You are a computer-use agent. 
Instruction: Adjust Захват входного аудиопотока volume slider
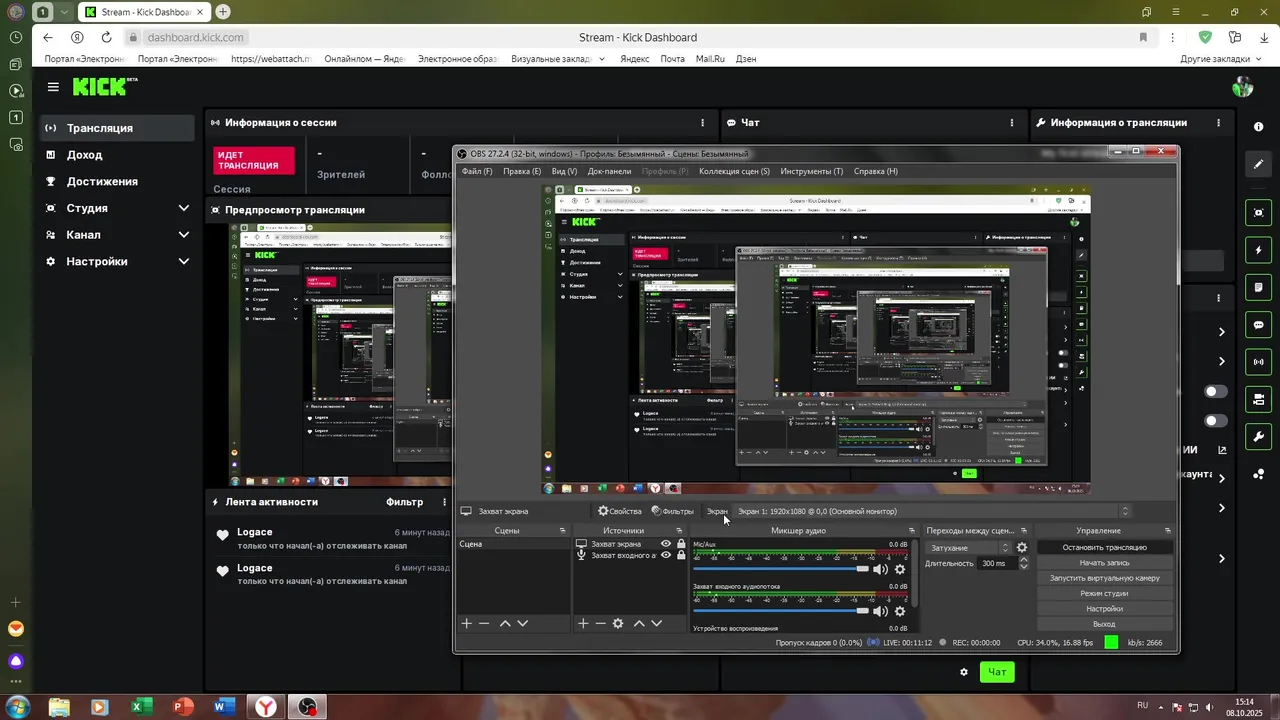(x=781, y=611)
